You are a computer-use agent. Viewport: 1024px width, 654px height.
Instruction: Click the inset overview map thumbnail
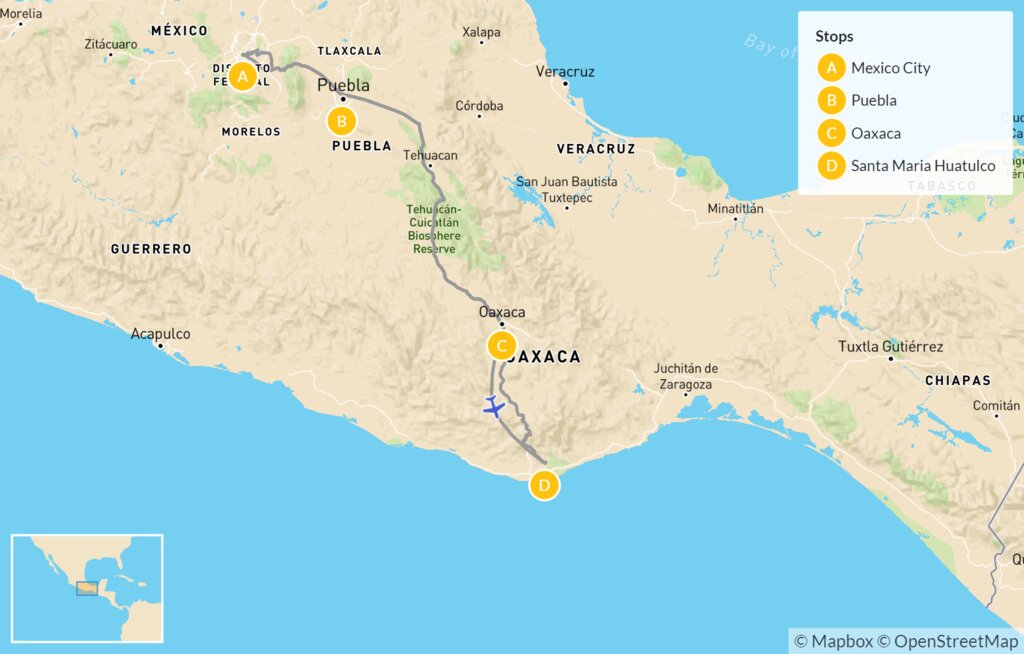click(x=87, y=588)
